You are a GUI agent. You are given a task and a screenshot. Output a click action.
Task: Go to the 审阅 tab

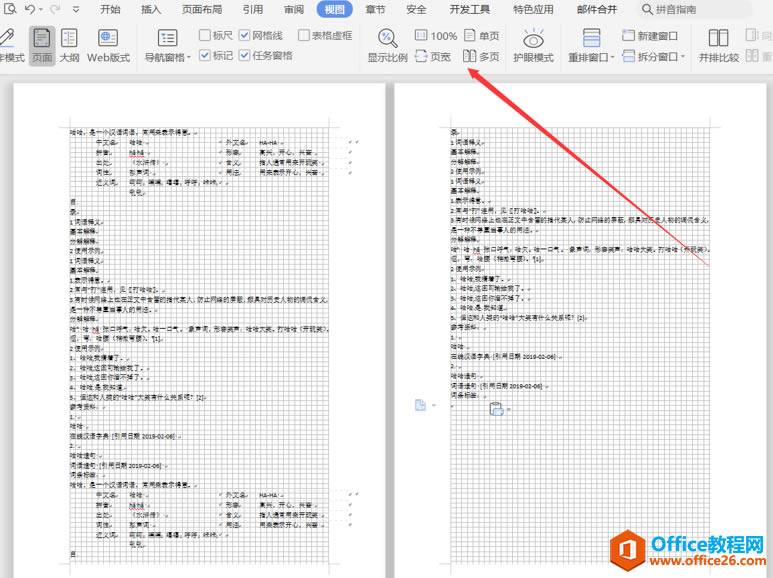[x=294, y=9]
